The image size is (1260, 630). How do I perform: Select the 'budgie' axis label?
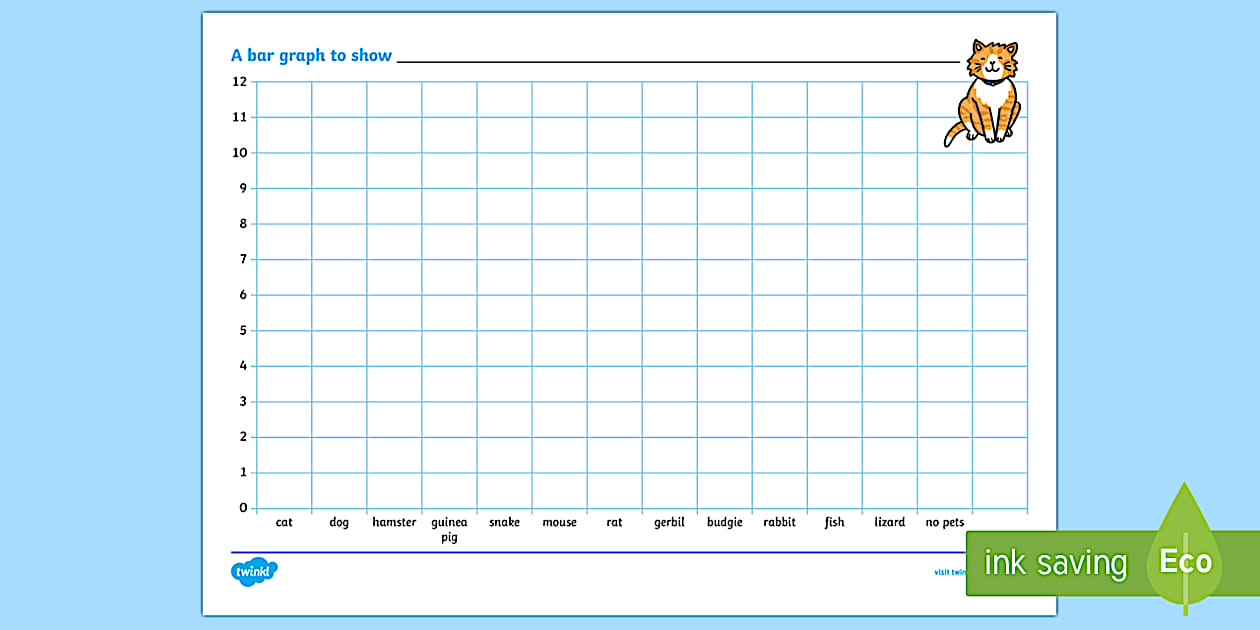tap(724, 522)
